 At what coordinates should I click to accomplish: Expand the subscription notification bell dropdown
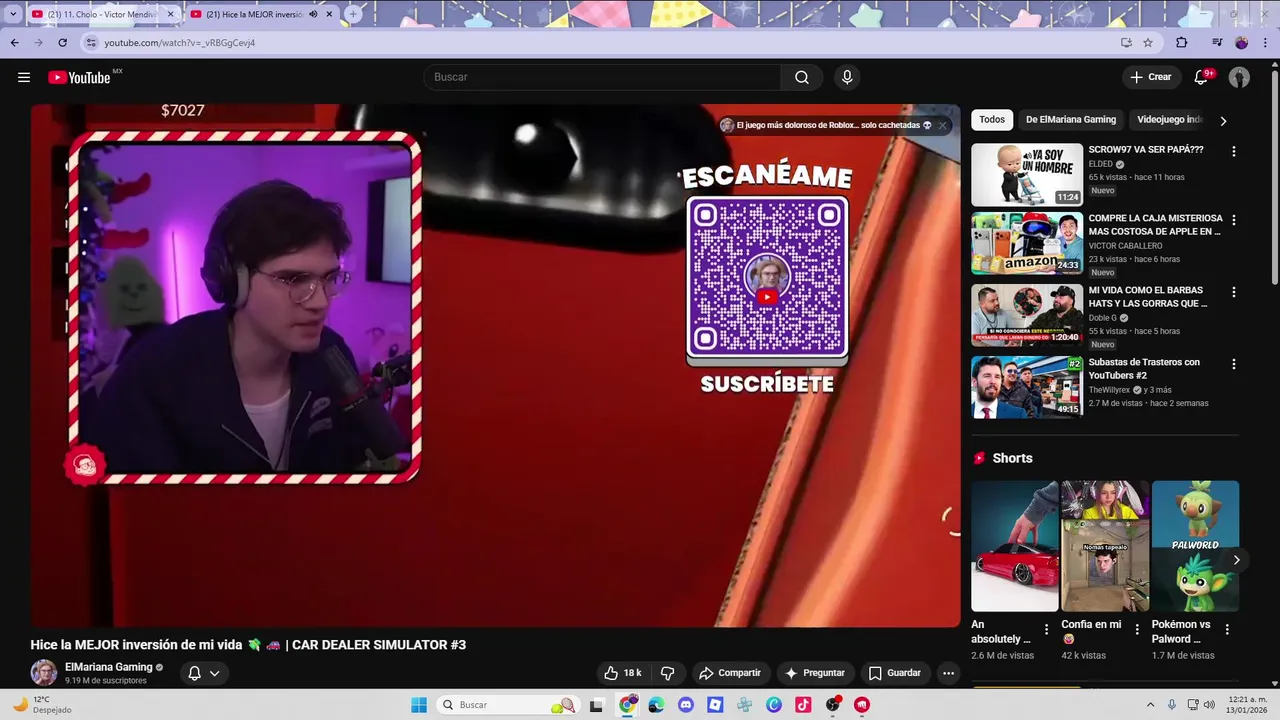click(x=204, y=673)
